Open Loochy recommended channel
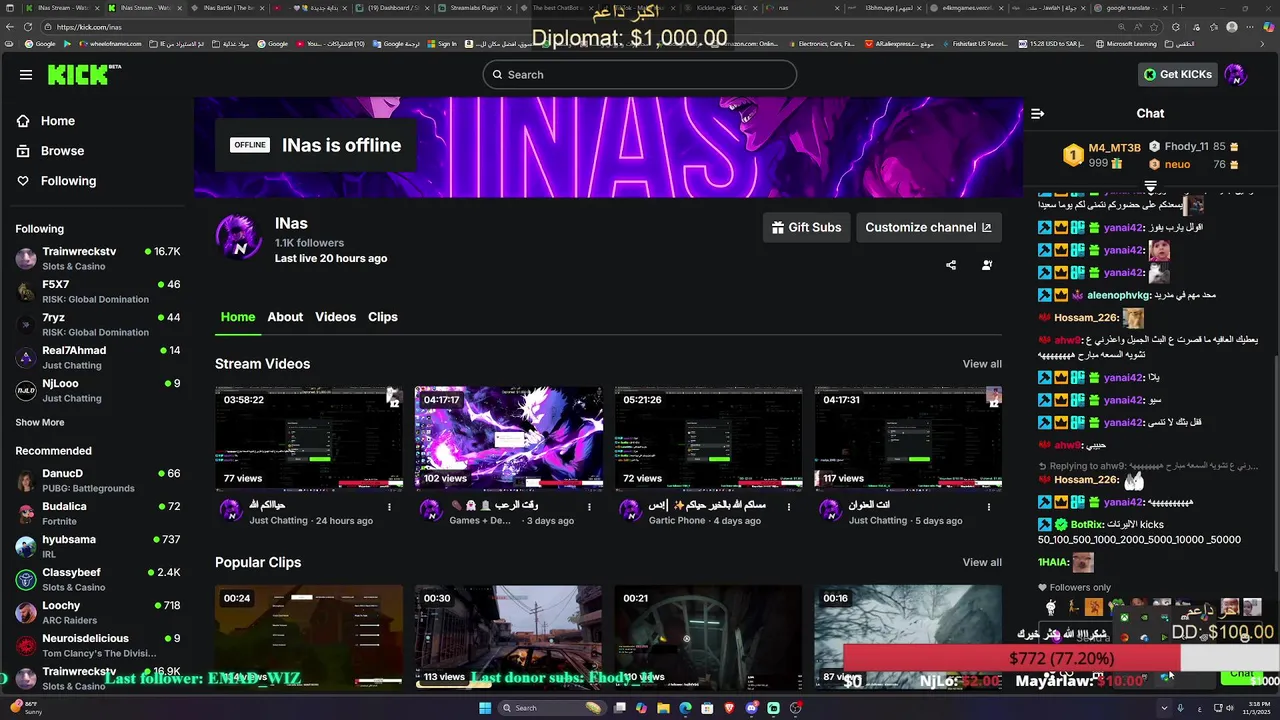 [97, 613]
